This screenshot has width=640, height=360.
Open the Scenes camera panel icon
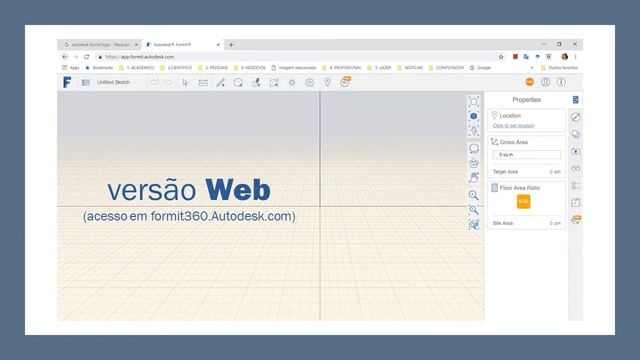[x=576, y=151]
